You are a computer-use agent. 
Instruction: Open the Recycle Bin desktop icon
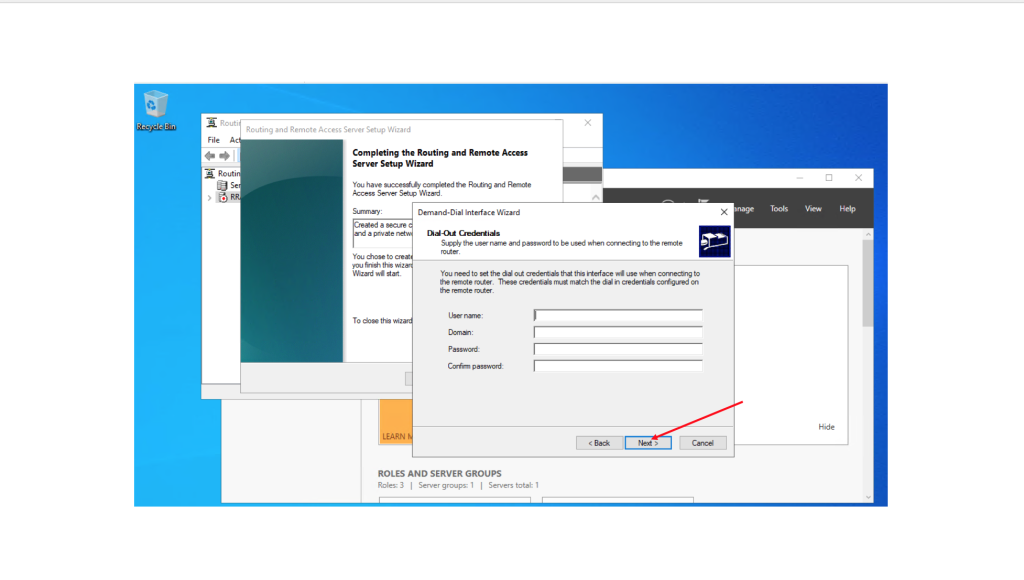coord(156,106)
